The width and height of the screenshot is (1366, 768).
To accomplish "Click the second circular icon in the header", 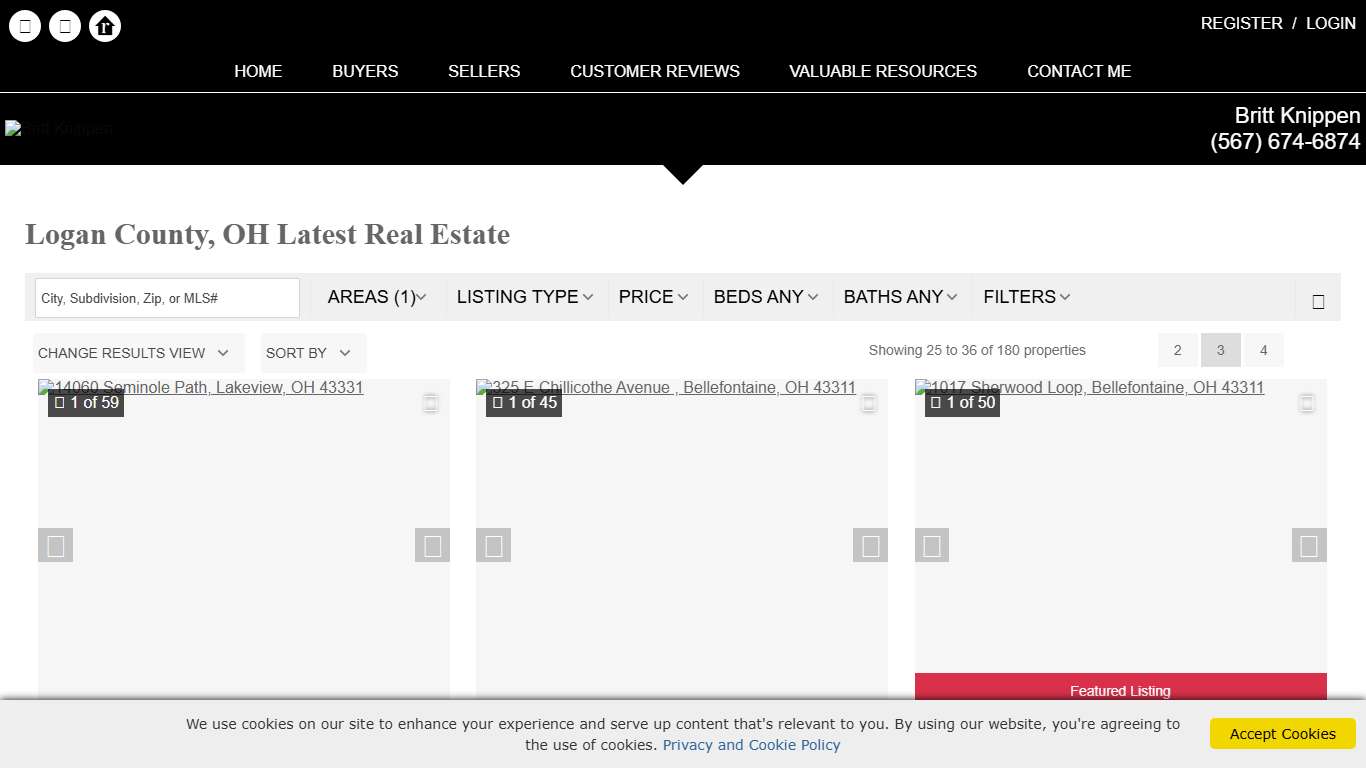I will click(x=65, y=26).
